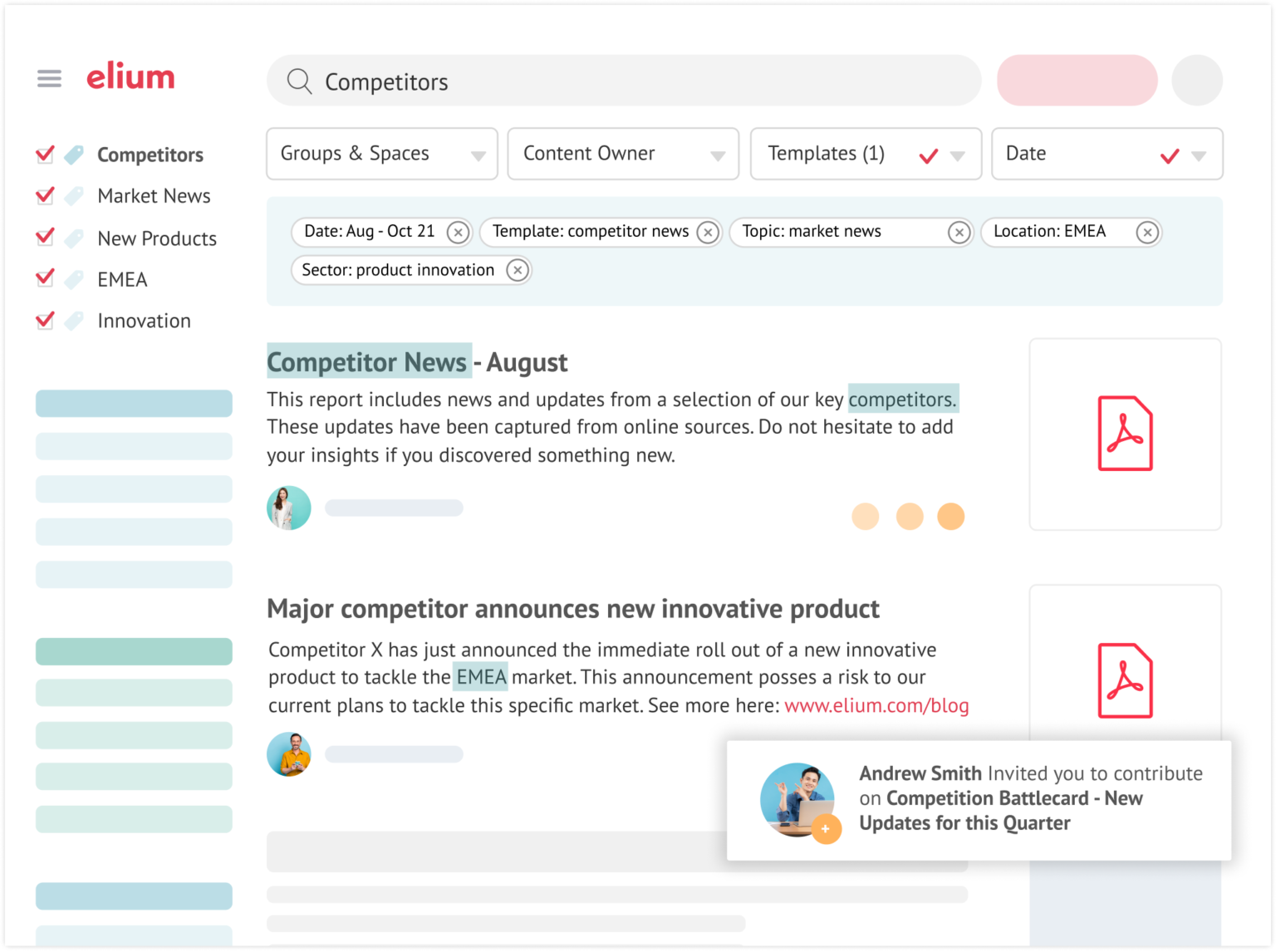Click the author avatar under Competitor News - August

click(288, 508)
